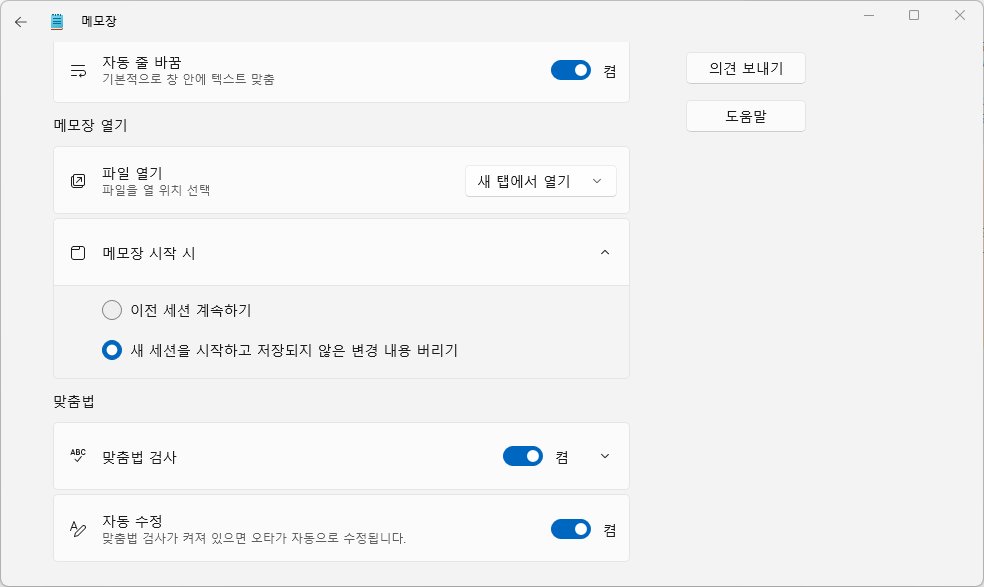The height and width of the screenshot is (587, 984).
Task: Select the 이전 세션 계속하기 radio option
Action: coord(112,310)
